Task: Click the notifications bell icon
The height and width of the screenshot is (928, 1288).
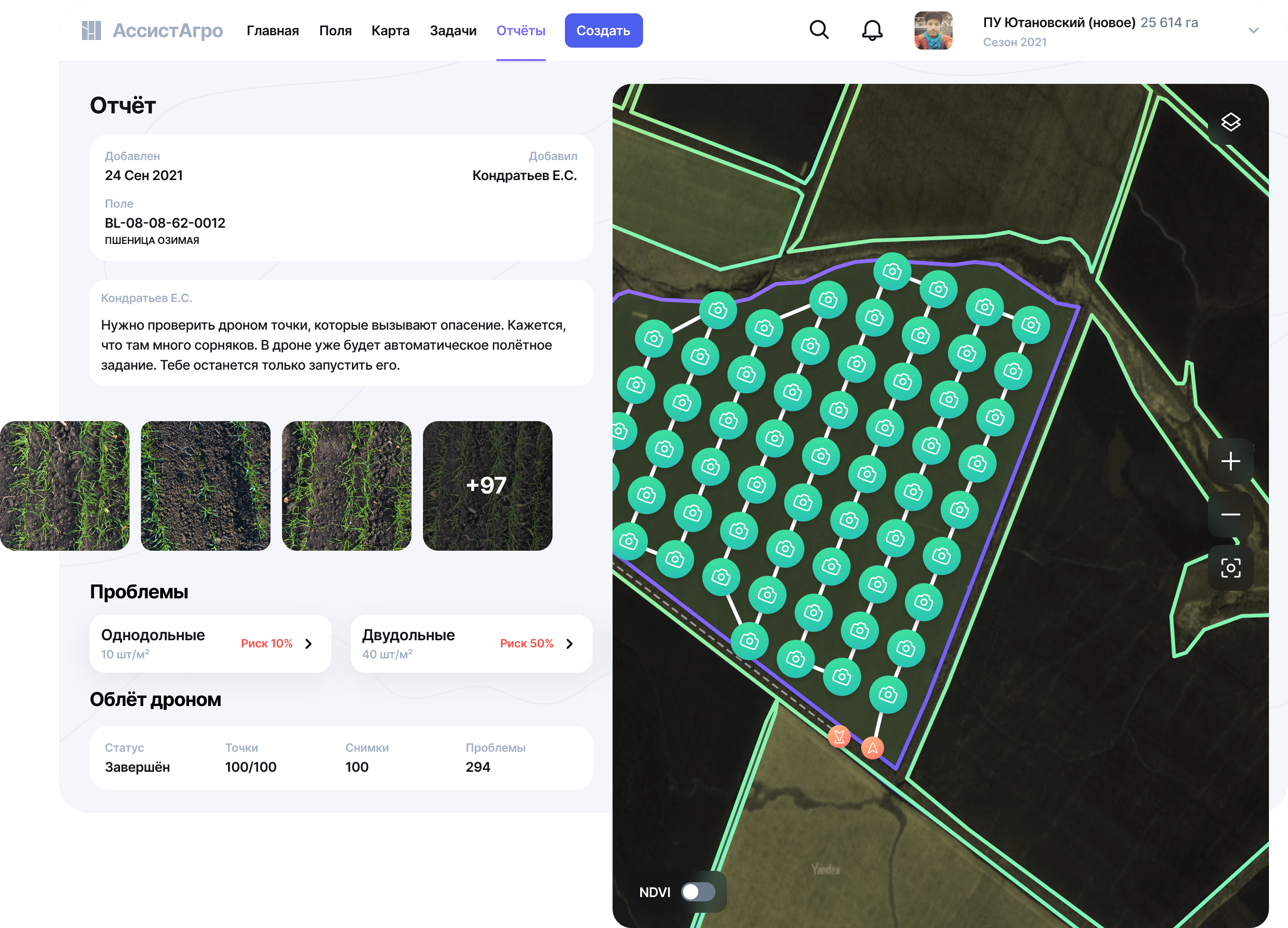Action: pos(872,30)
